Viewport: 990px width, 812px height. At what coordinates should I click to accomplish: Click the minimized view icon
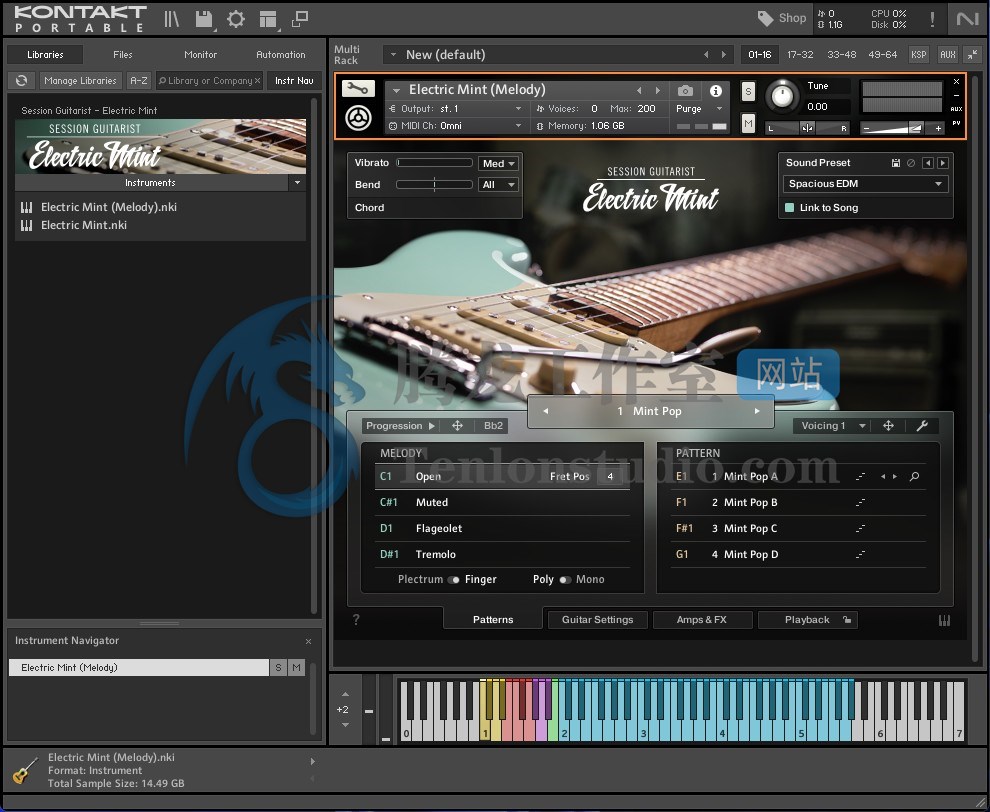(300, 19)
